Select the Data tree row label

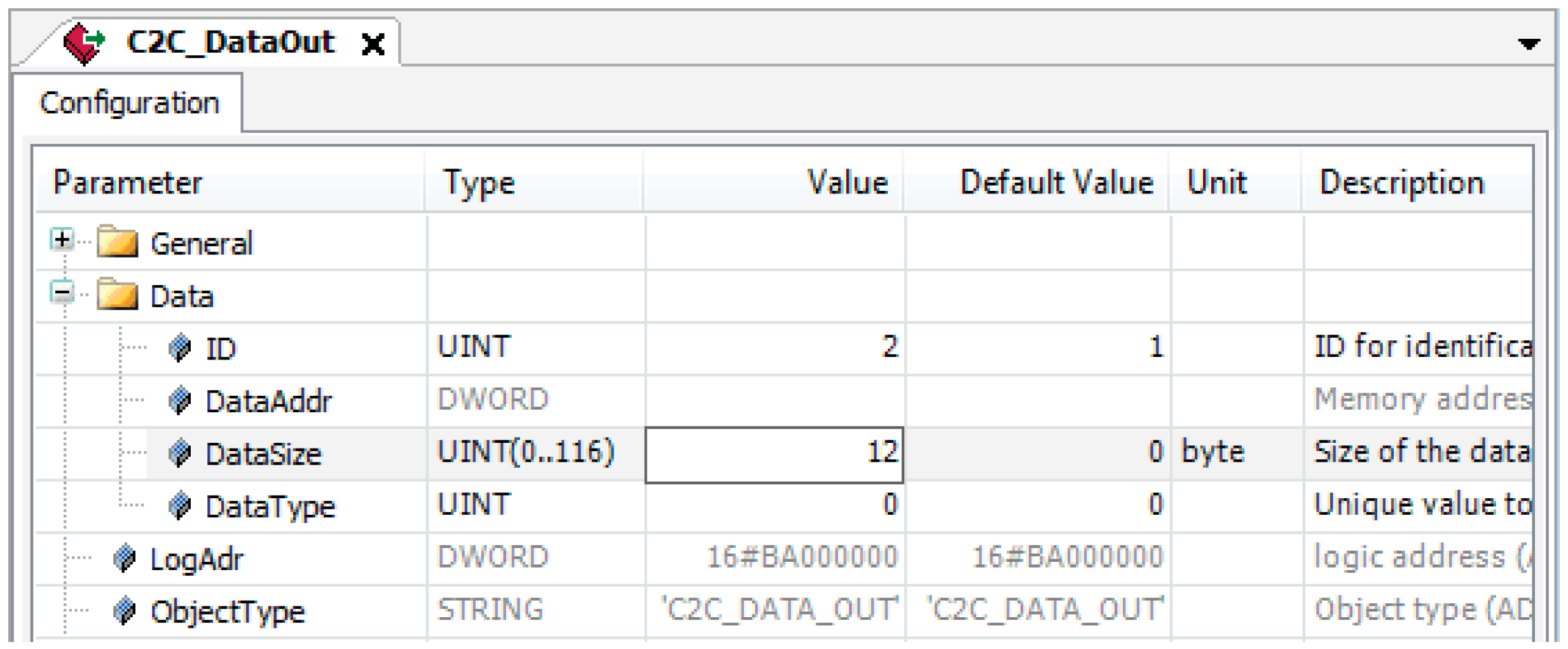click(182, 297)
